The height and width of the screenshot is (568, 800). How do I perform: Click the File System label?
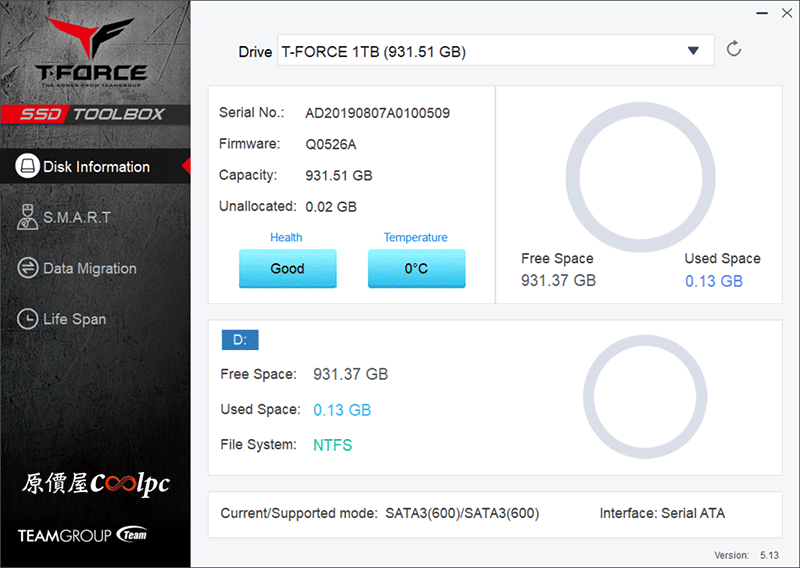pos(258,444)
